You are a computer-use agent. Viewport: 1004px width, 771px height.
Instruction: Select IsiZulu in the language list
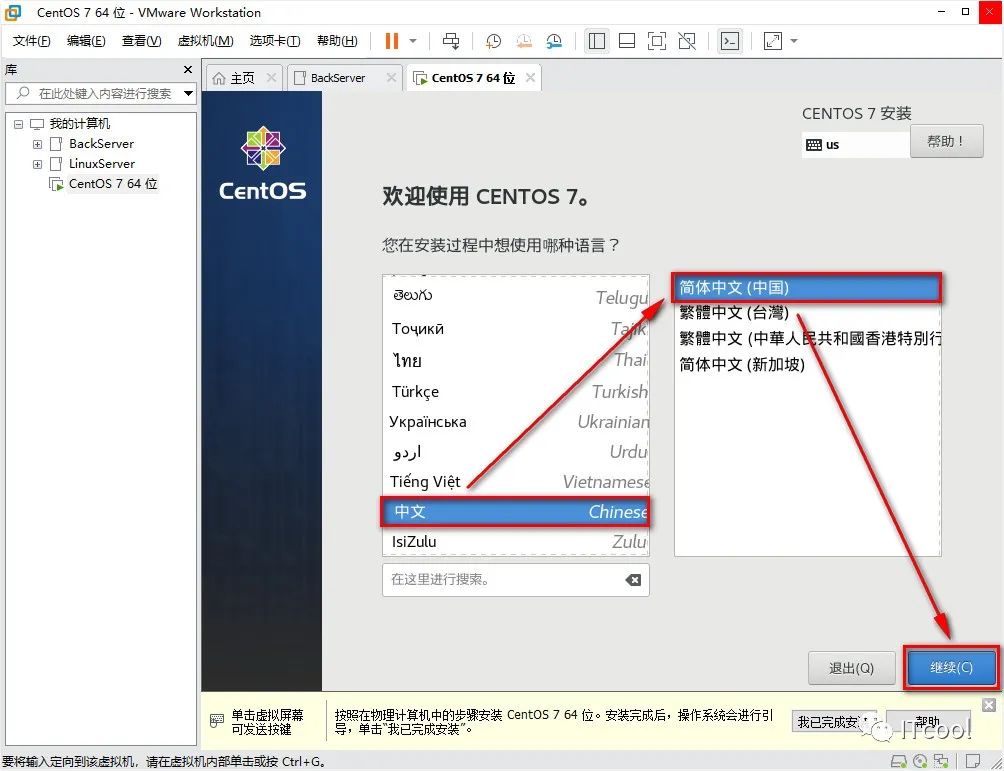point(516,542)
